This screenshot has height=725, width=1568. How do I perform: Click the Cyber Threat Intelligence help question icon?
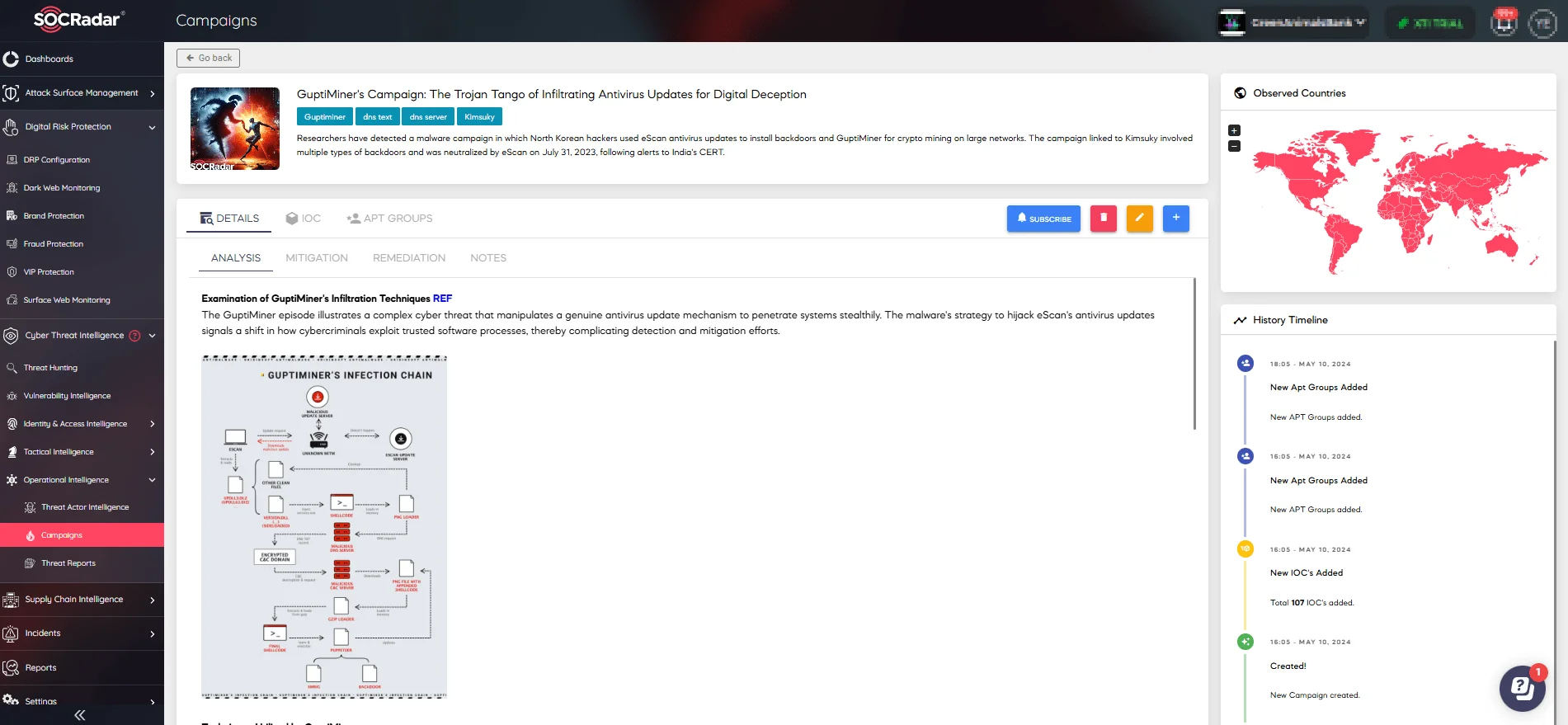coord(134,336)
